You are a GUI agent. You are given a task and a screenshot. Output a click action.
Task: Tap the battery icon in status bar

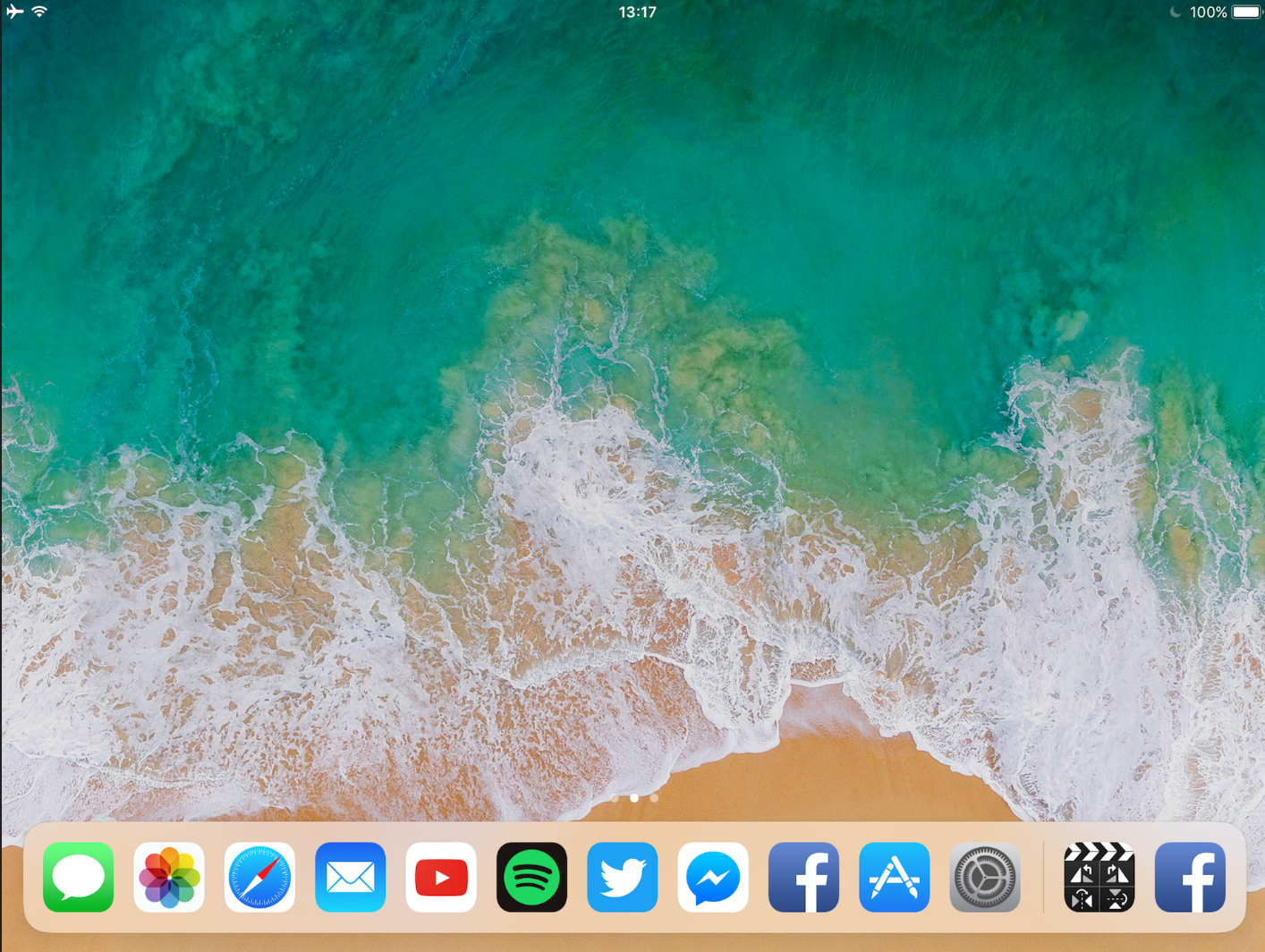[1247, 13]
